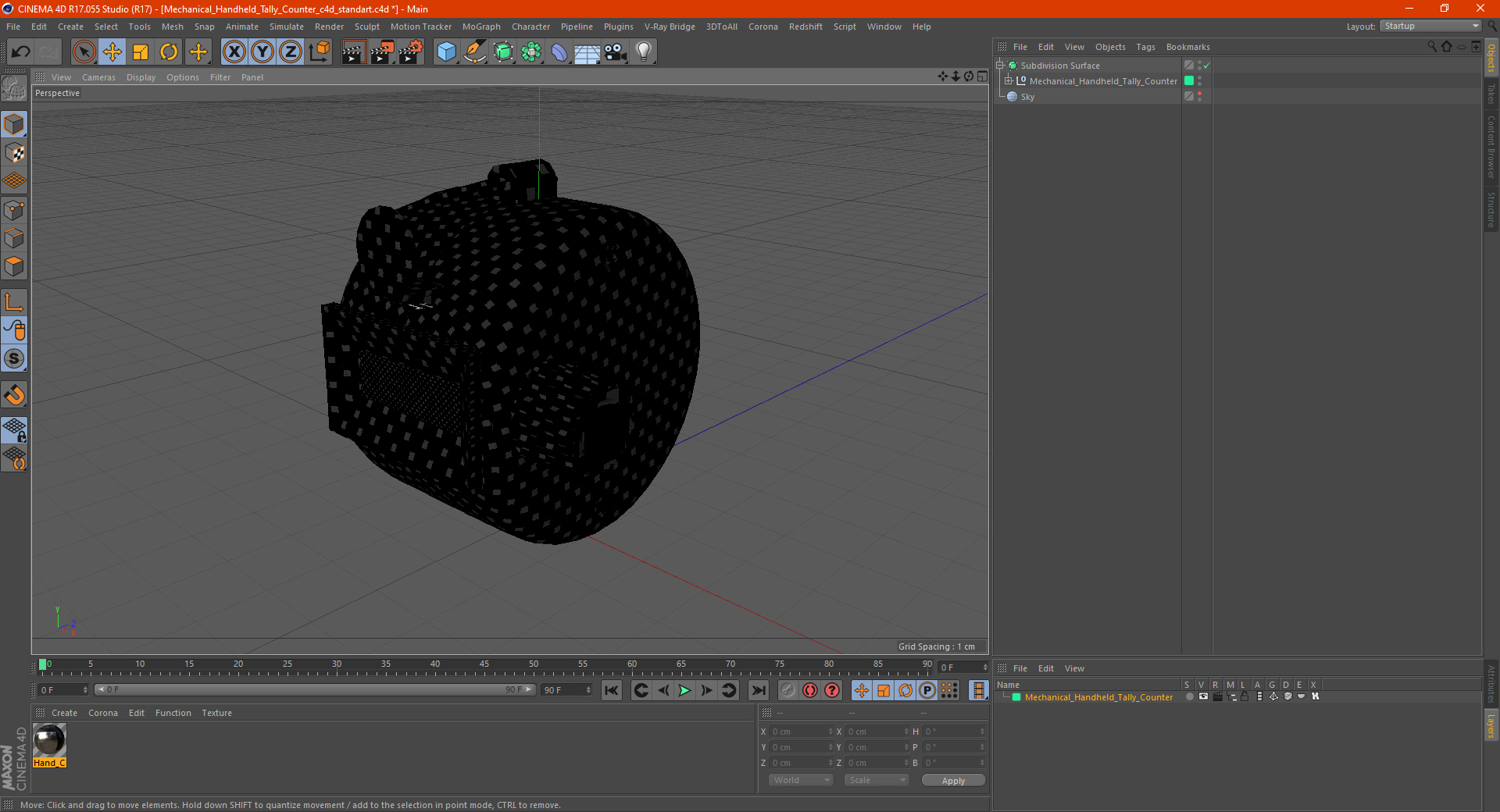Select the Move tool
Screen dimensions: 1500x812
tap(112, 52)
